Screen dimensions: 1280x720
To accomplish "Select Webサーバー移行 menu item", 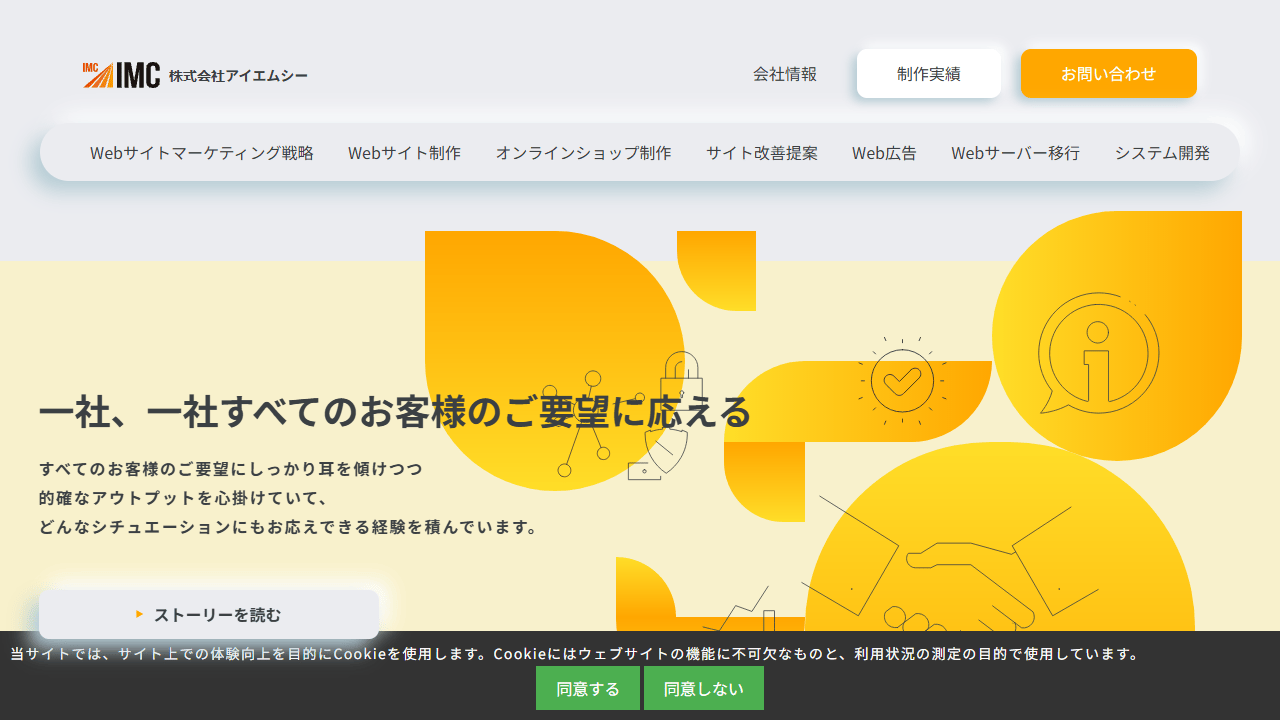I will point(1016,153).
